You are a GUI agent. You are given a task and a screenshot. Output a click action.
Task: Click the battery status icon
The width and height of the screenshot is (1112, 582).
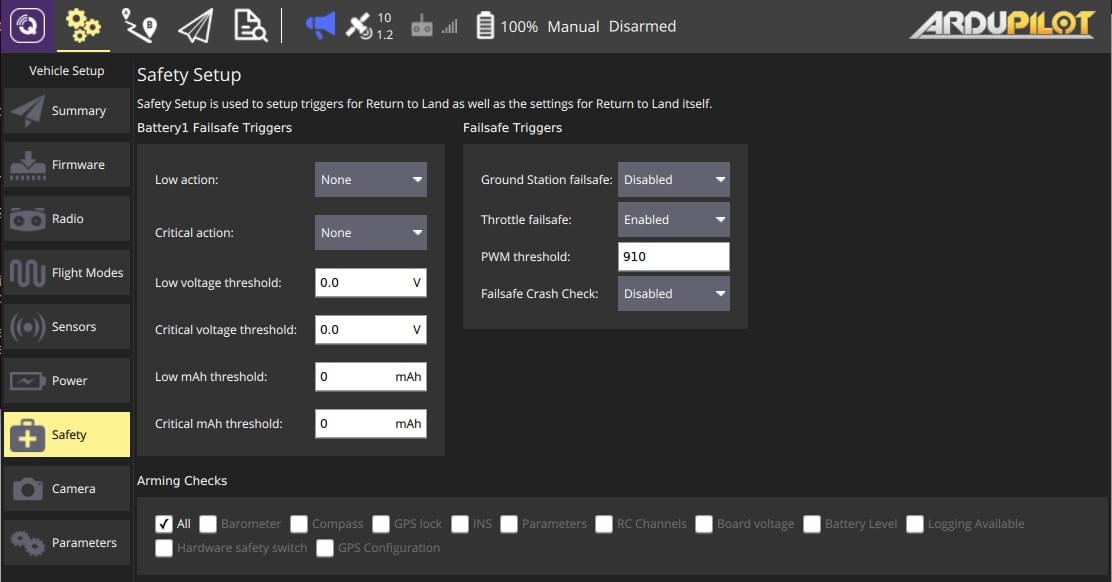pyautogui.click(x=485, y=27)
